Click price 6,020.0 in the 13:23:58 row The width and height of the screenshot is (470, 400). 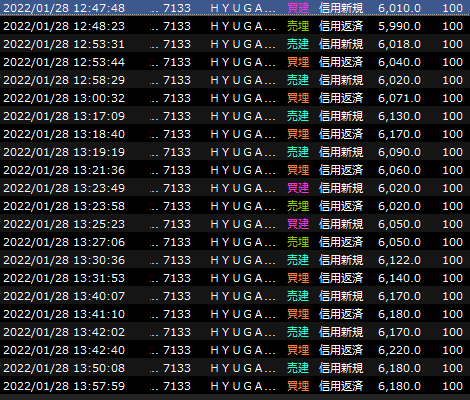[399, 206]
